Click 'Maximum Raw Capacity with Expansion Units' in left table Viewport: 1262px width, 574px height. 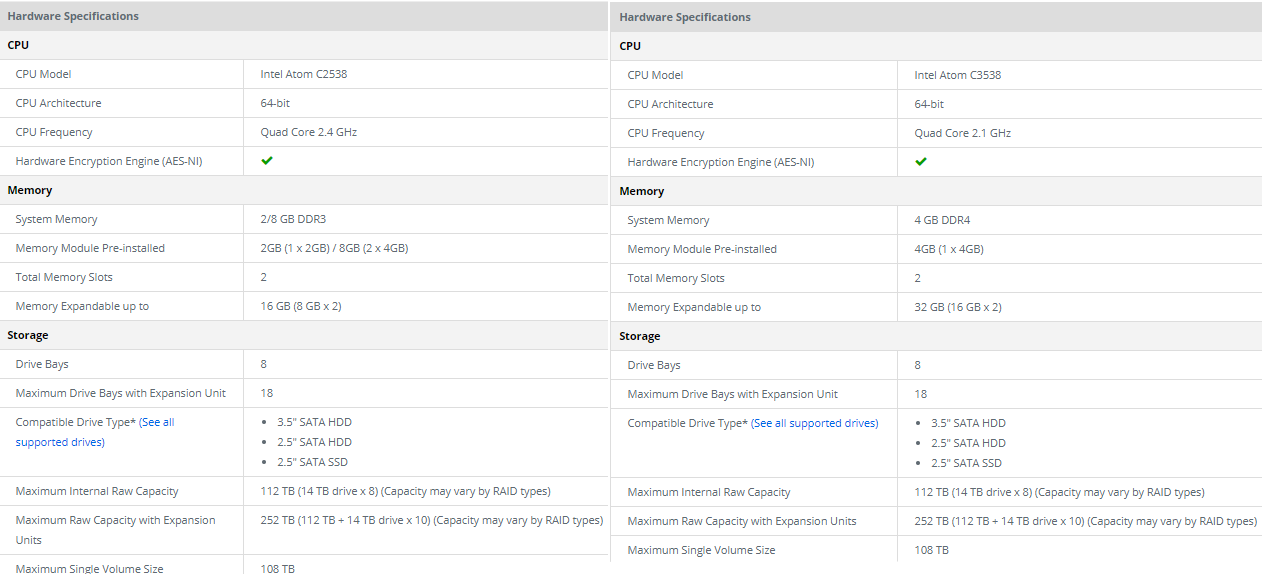(x=116, y=530)
